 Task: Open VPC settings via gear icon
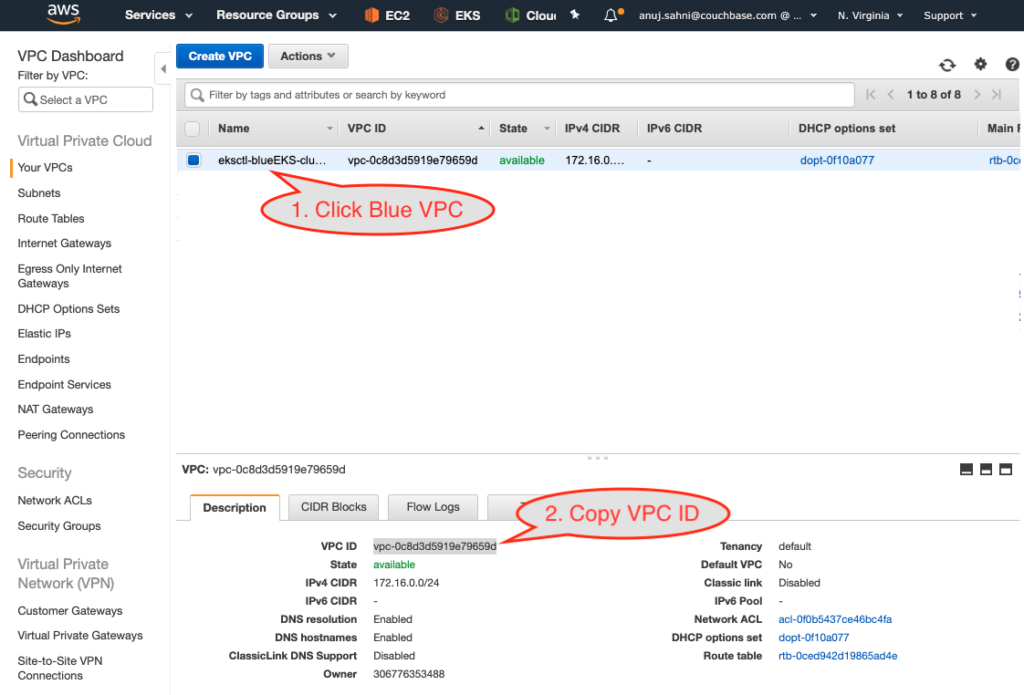click(x=980, y=63)
